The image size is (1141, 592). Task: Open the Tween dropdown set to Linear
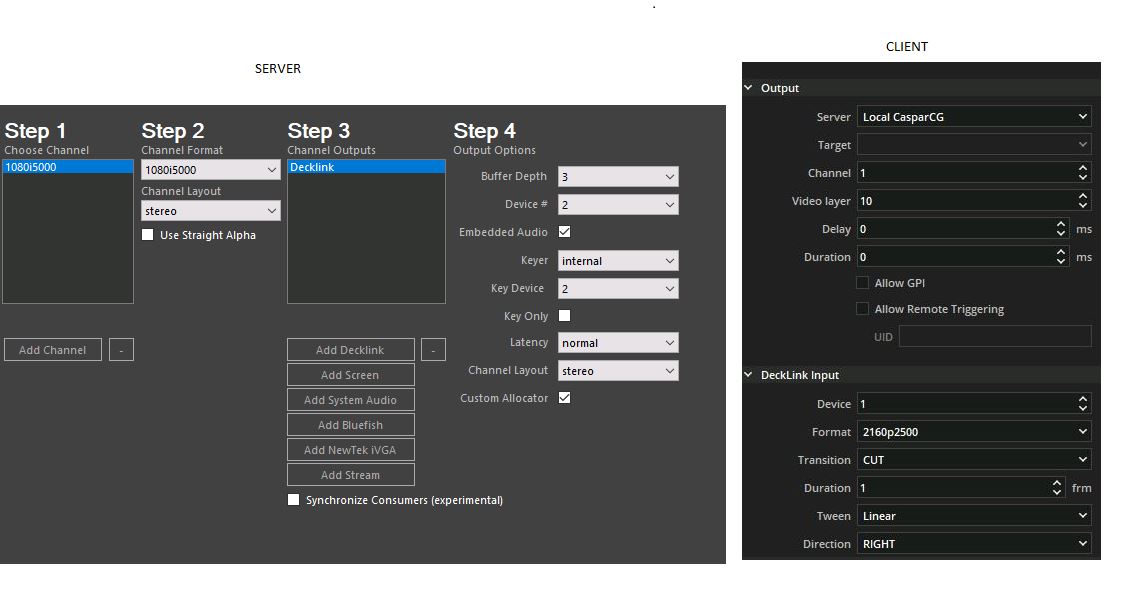tap(974, 516)
